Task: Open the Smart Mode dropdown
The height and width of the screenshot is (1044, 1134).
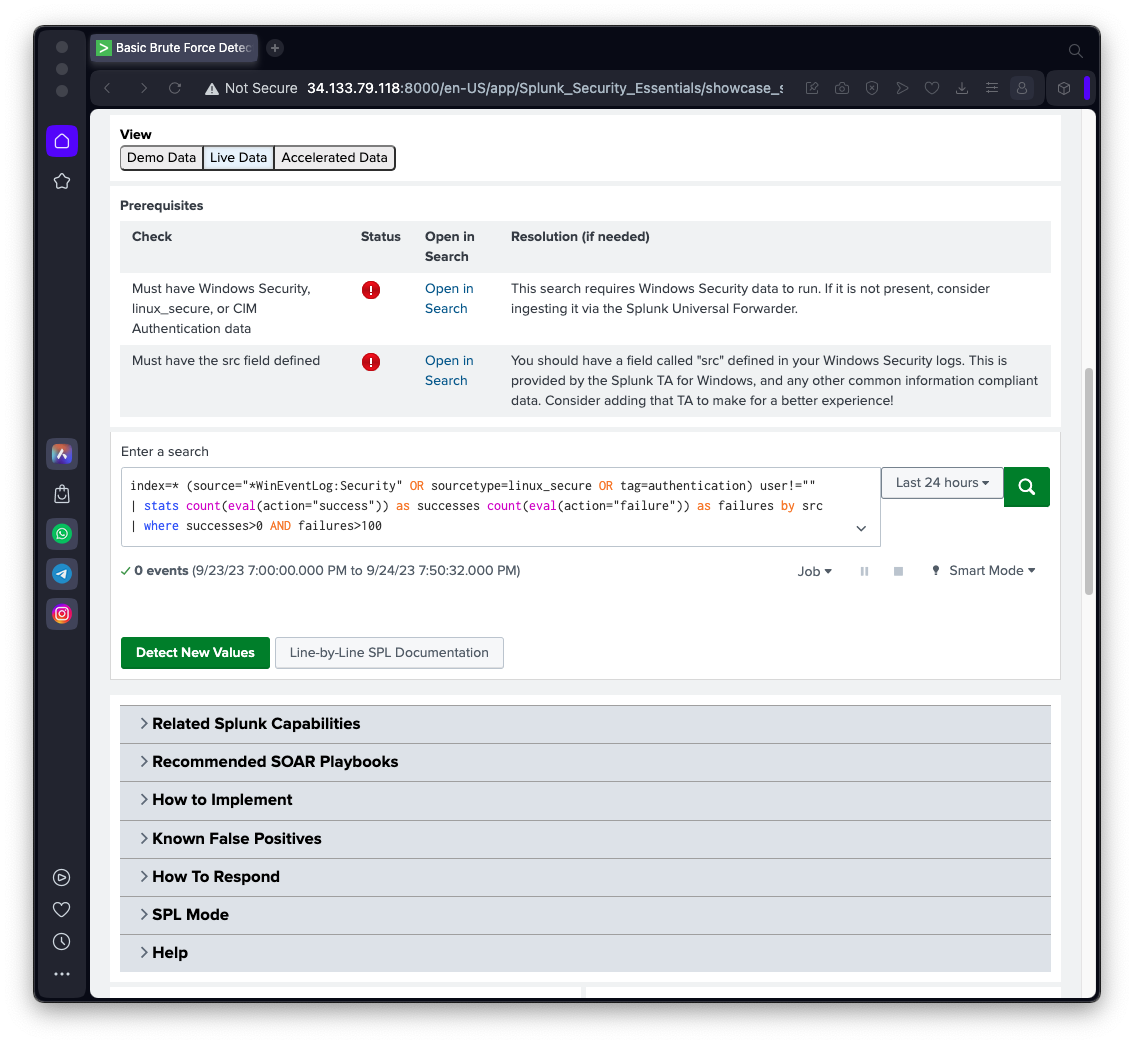Action: coord(984,570)
